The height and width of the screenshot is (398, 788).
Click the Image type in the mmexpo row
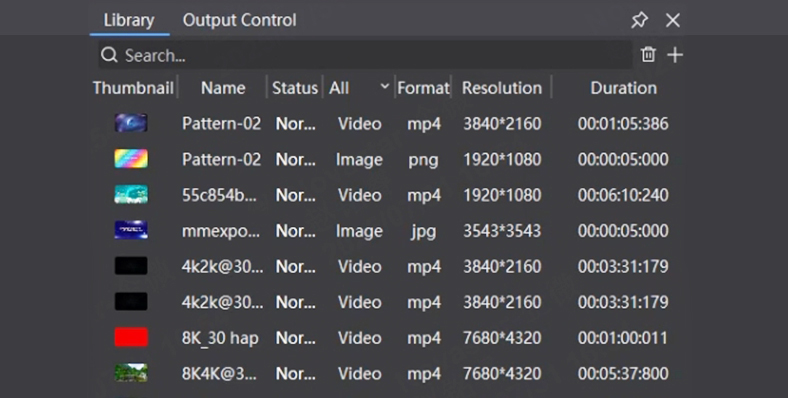(x=359, y=231)
